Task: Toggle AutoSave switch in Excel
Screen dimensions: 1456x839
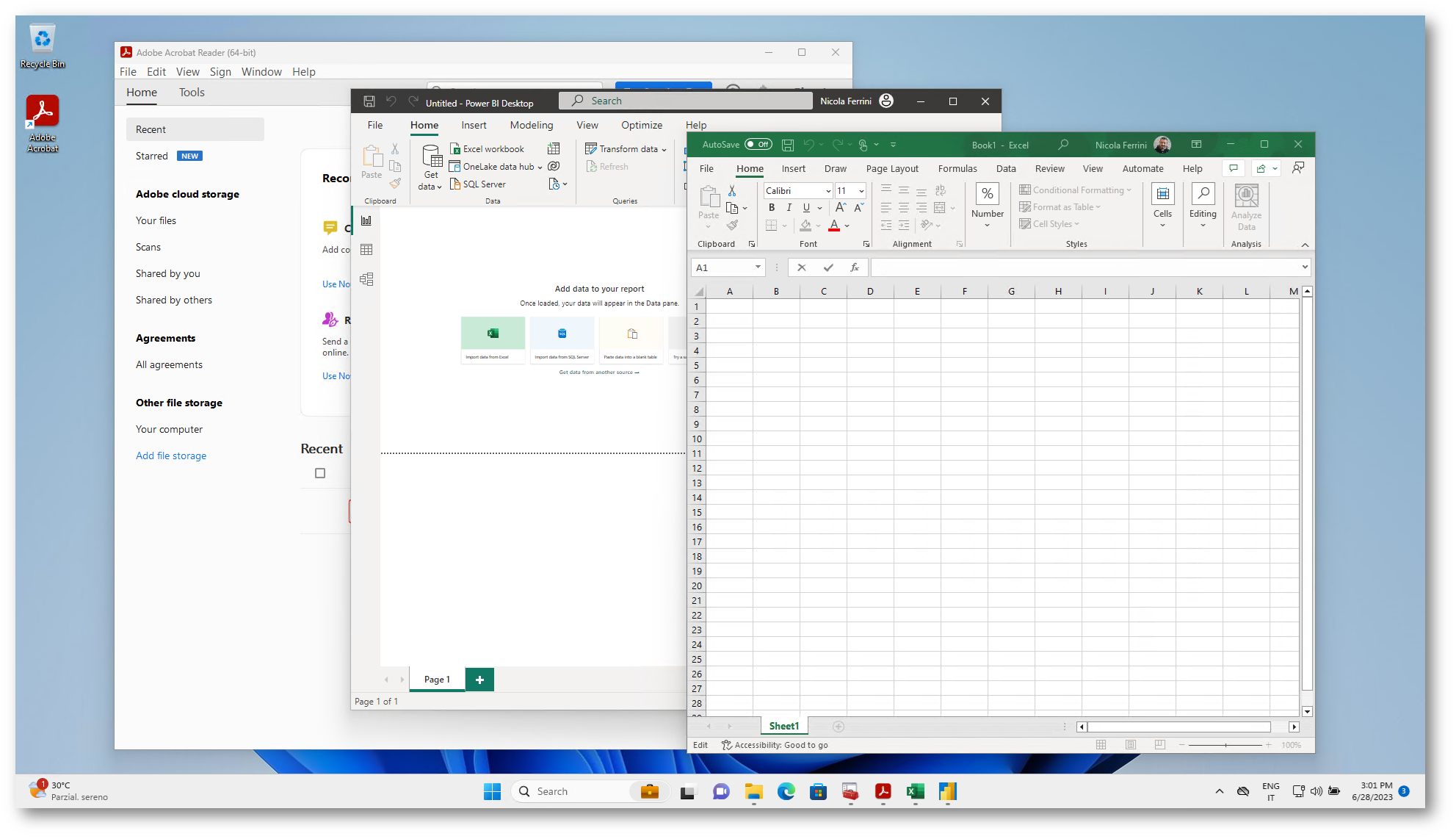Action: coord(758,145)
